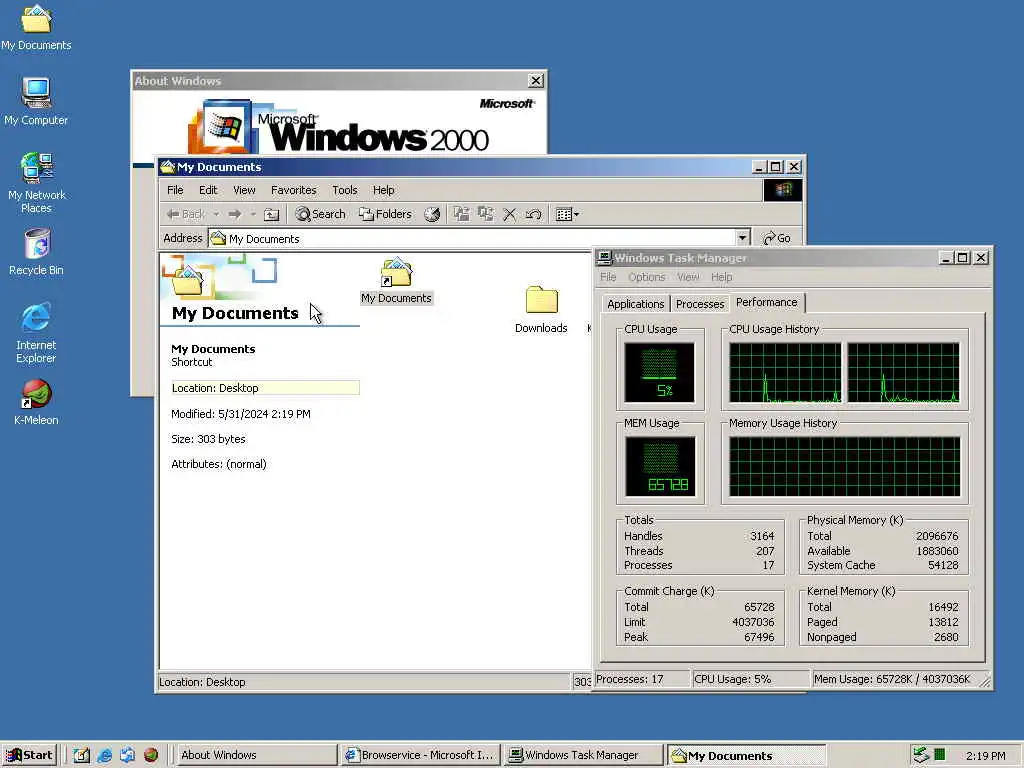Click the 'Location: Desktop' status bar text

tap(202, 682)
